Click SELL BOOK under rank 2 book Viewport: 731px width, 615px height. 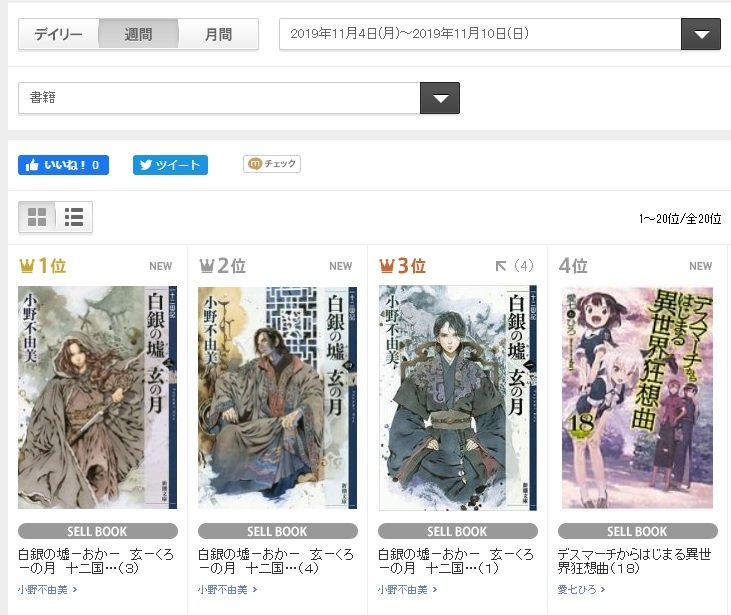277,531
